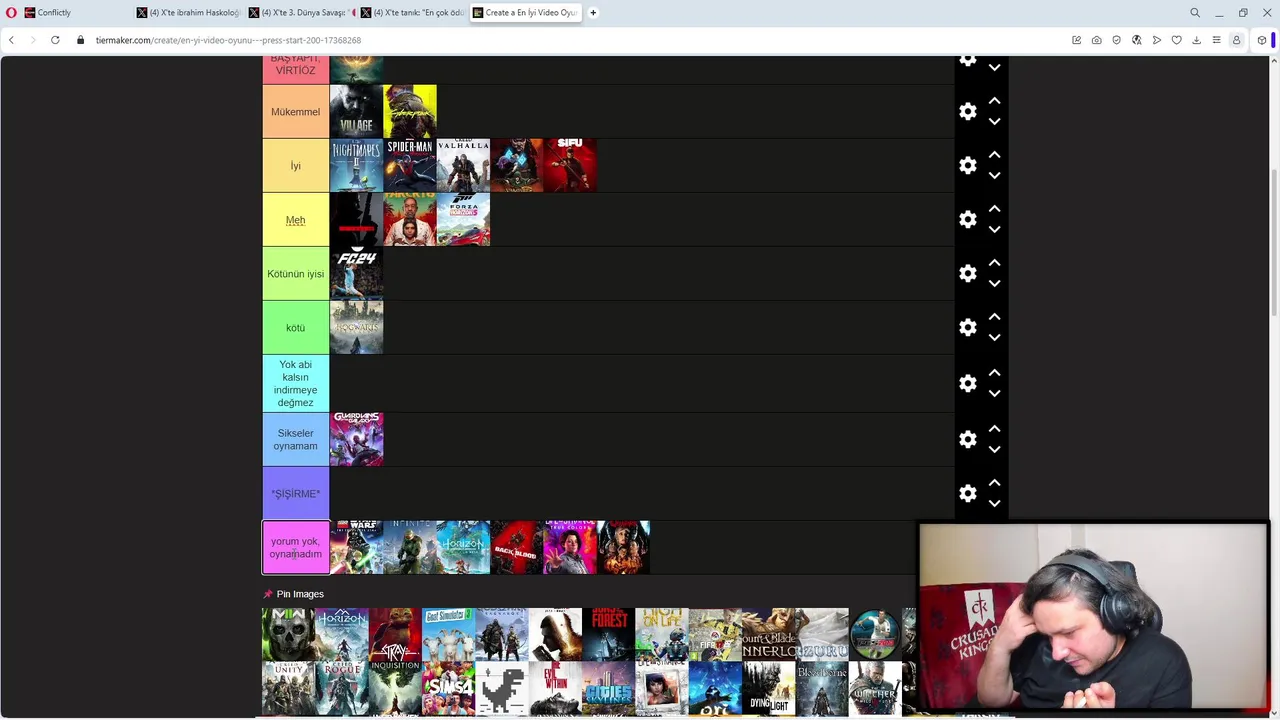Select the Stray cover in image pool
The height and width of the screenshot is (720, 1280).
(x=395, y=634)
